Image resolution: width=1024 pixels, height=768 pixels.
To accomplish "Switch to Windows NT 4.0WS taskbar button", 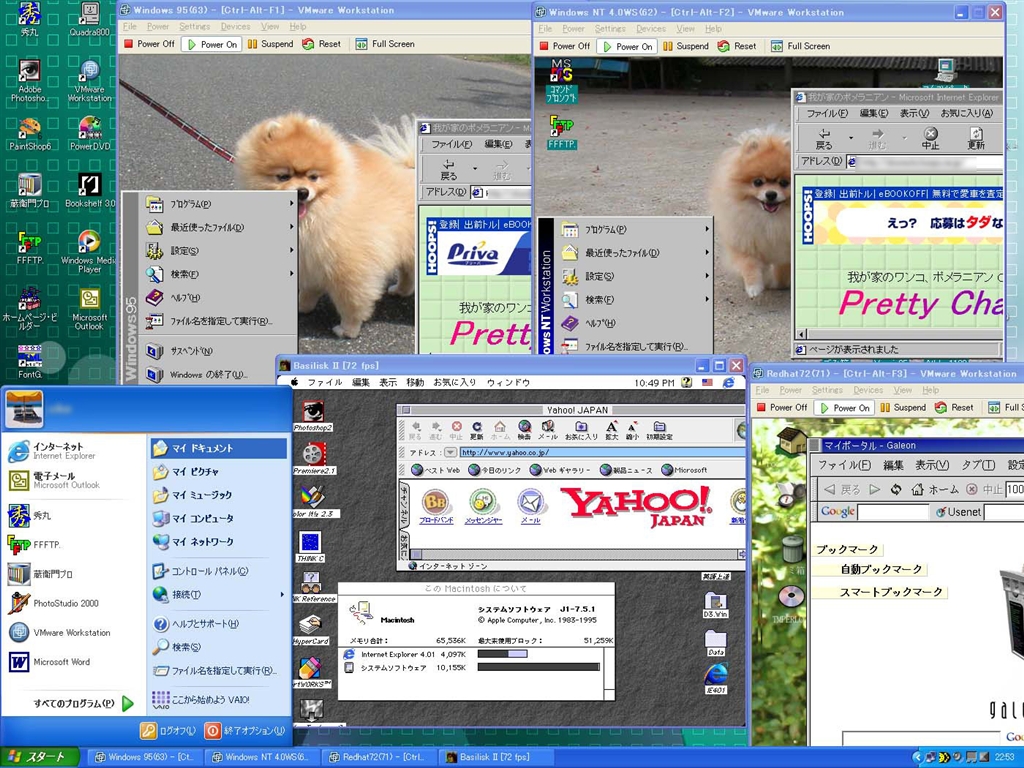I will (x=264, y=757).
